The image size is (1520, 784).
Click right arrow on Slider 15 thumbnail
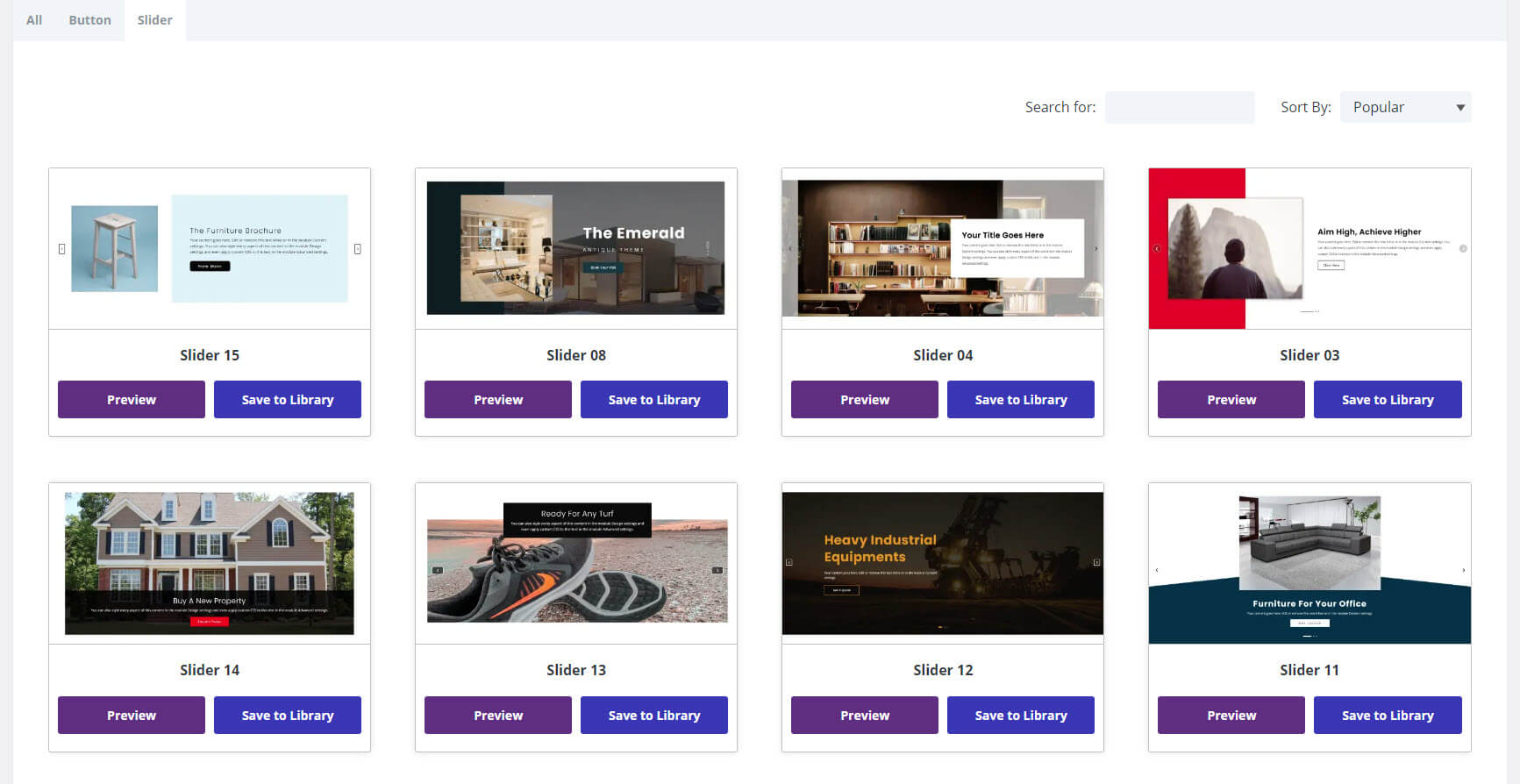pos(358,249)
